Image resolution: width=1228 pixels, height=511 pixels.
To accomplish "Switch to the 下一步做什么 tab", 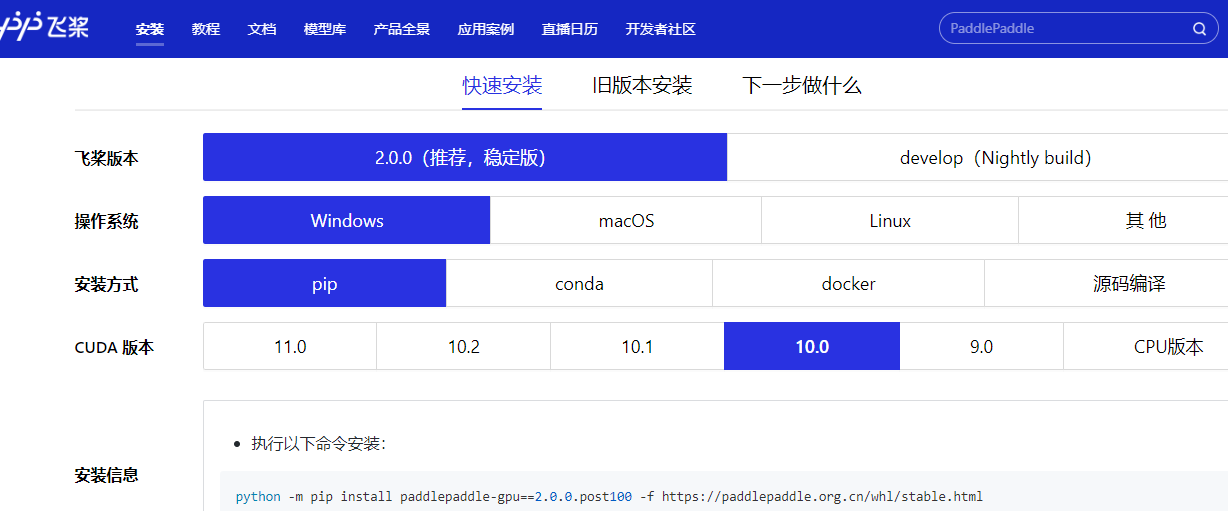I will pyautogui.click(x=802, y=85).
